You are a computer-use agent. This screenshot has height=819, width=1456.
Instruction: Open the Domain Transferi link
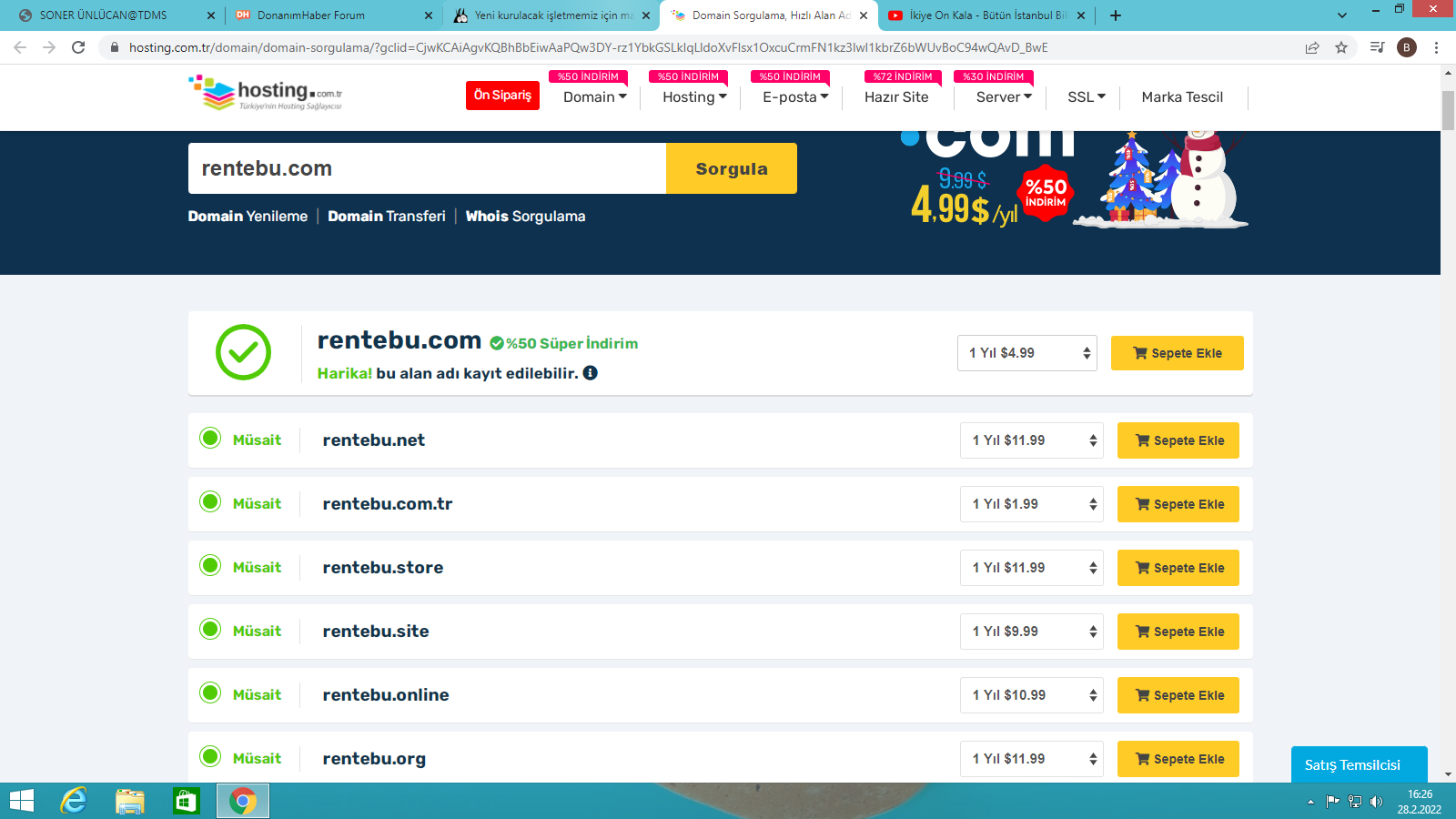click(387, 217)
